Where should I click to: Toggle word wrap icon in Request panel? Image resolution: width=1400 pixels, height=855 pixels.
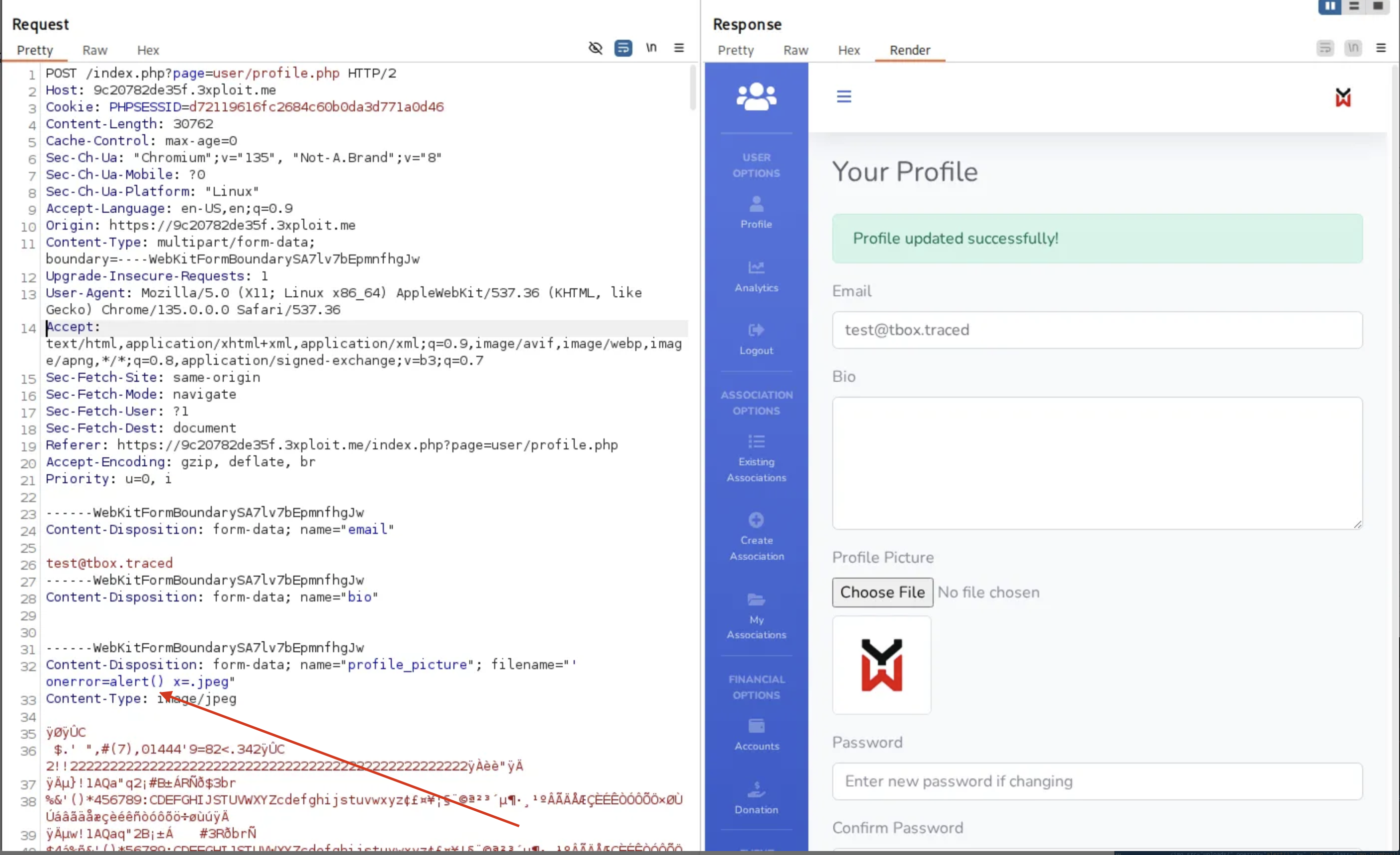tap(623, 48)
